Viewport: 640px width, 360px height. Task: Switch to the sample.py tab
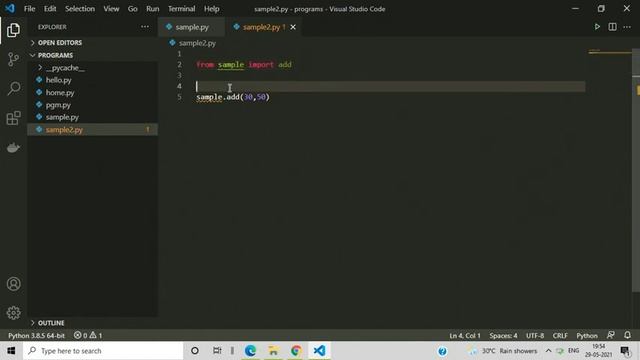191,27
